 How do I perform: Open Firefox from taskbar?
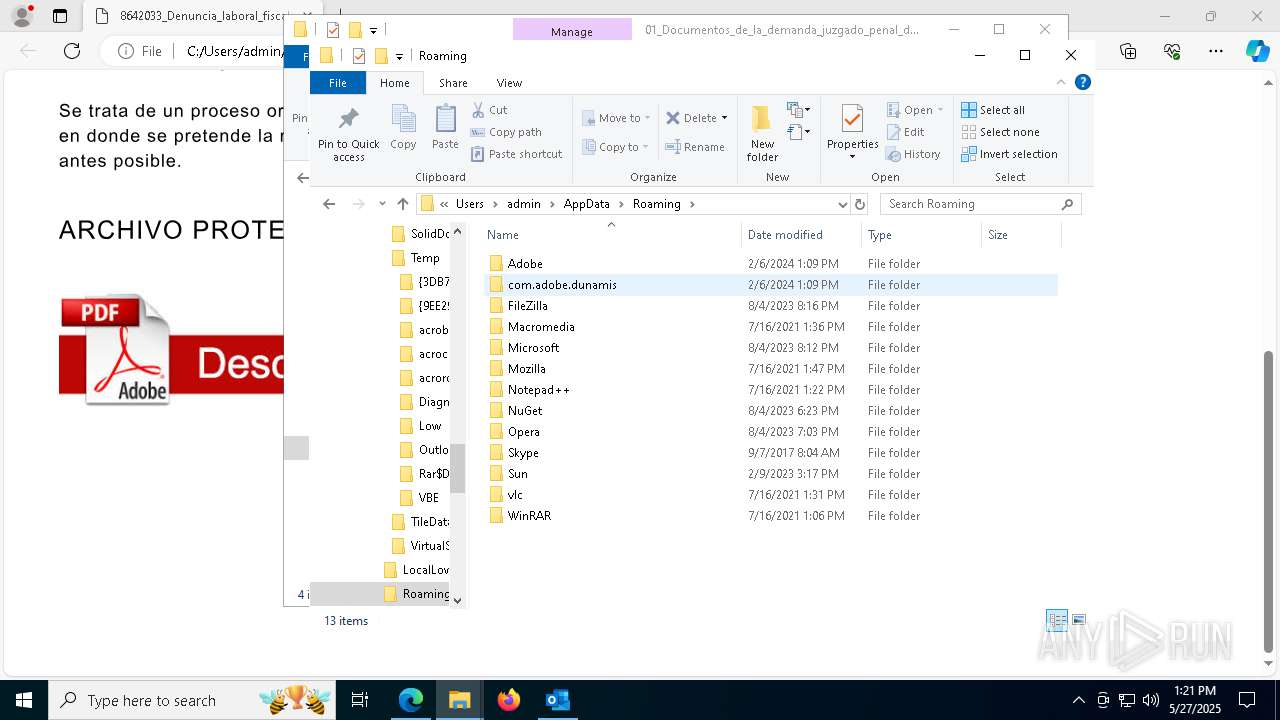tap(509, 700)
